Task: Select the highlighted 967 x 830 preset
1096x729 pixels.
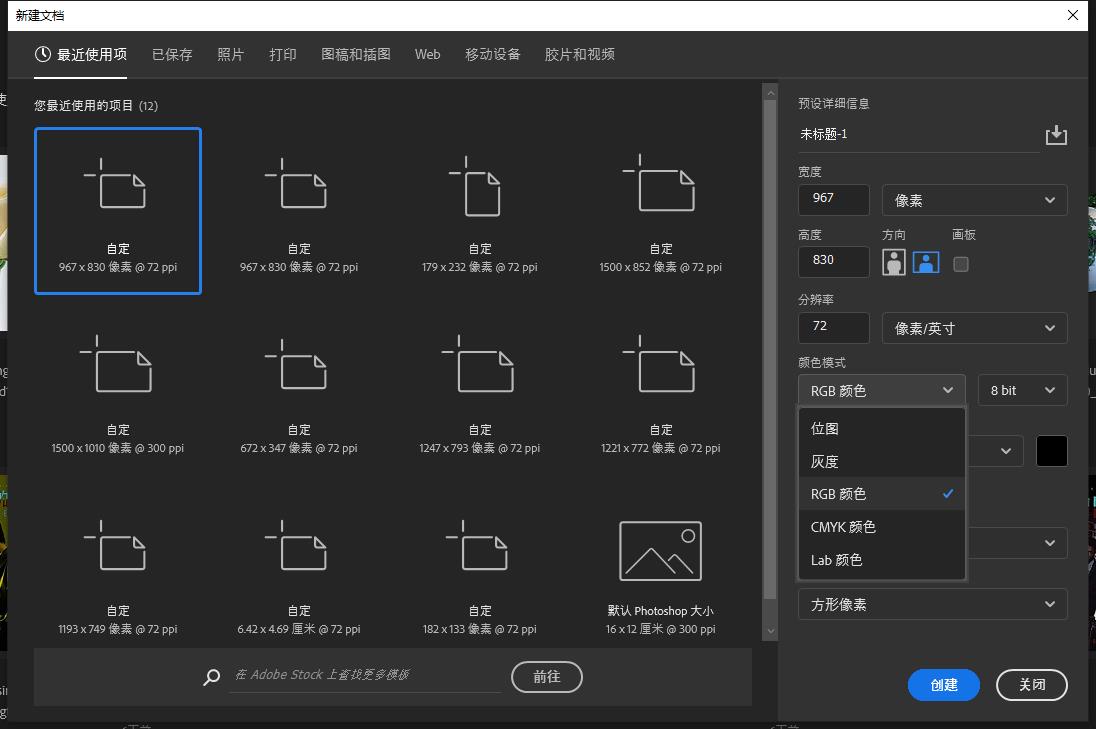Action: 117,210
